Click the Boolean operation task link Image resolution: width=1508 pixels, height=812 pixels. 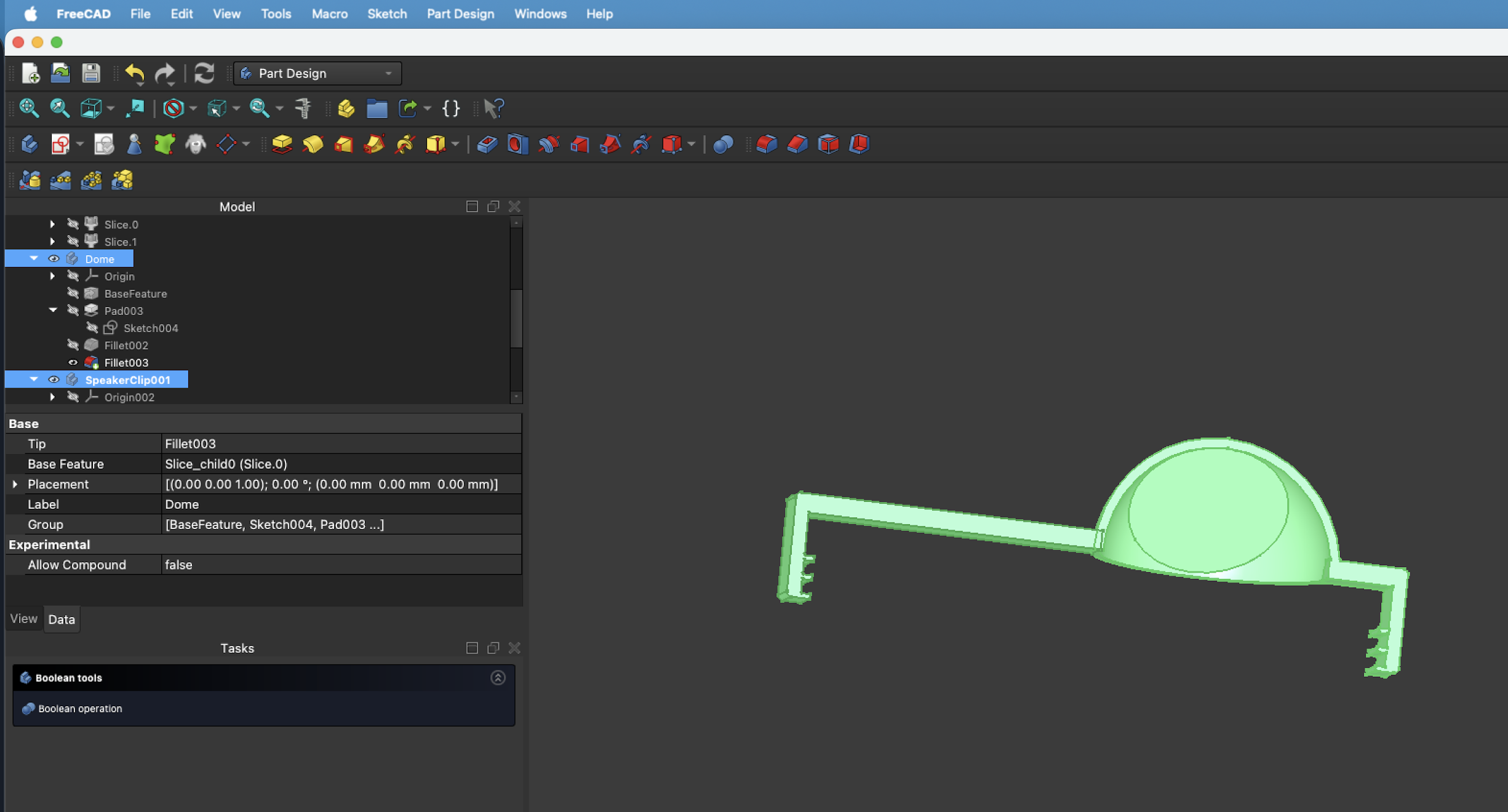pos(80,709)
